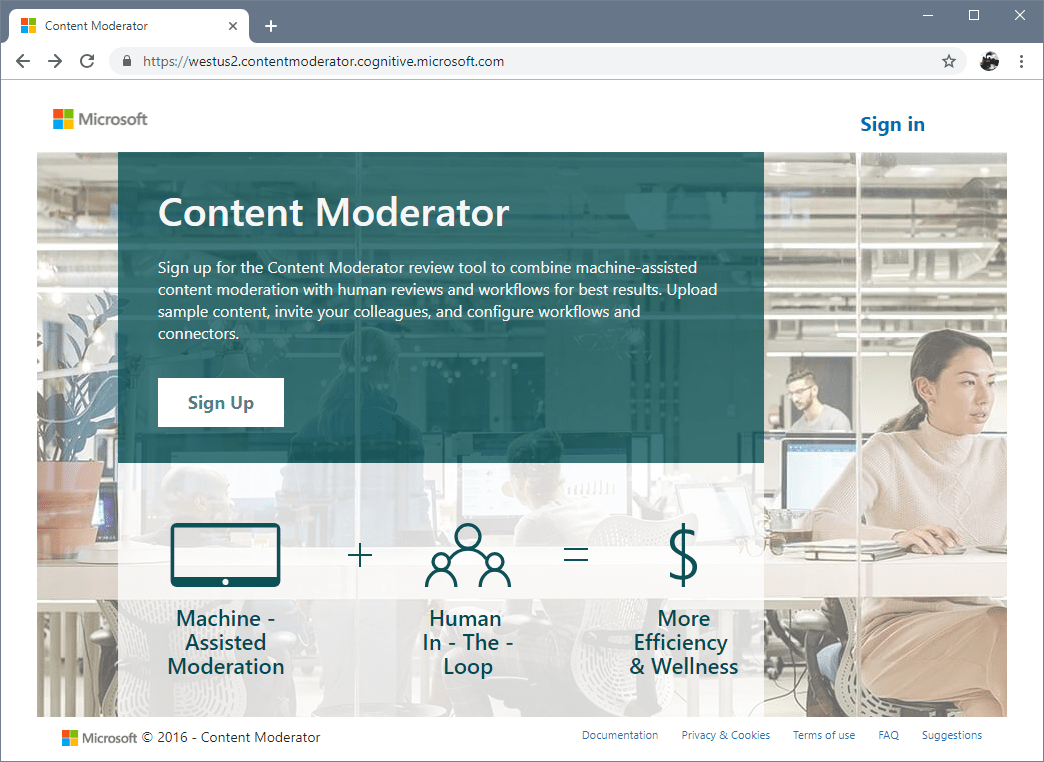The height and width of the screenshot is (762, 1044).
Task: Click the dollar sign efficiency icon
Action: coord(683,555)
